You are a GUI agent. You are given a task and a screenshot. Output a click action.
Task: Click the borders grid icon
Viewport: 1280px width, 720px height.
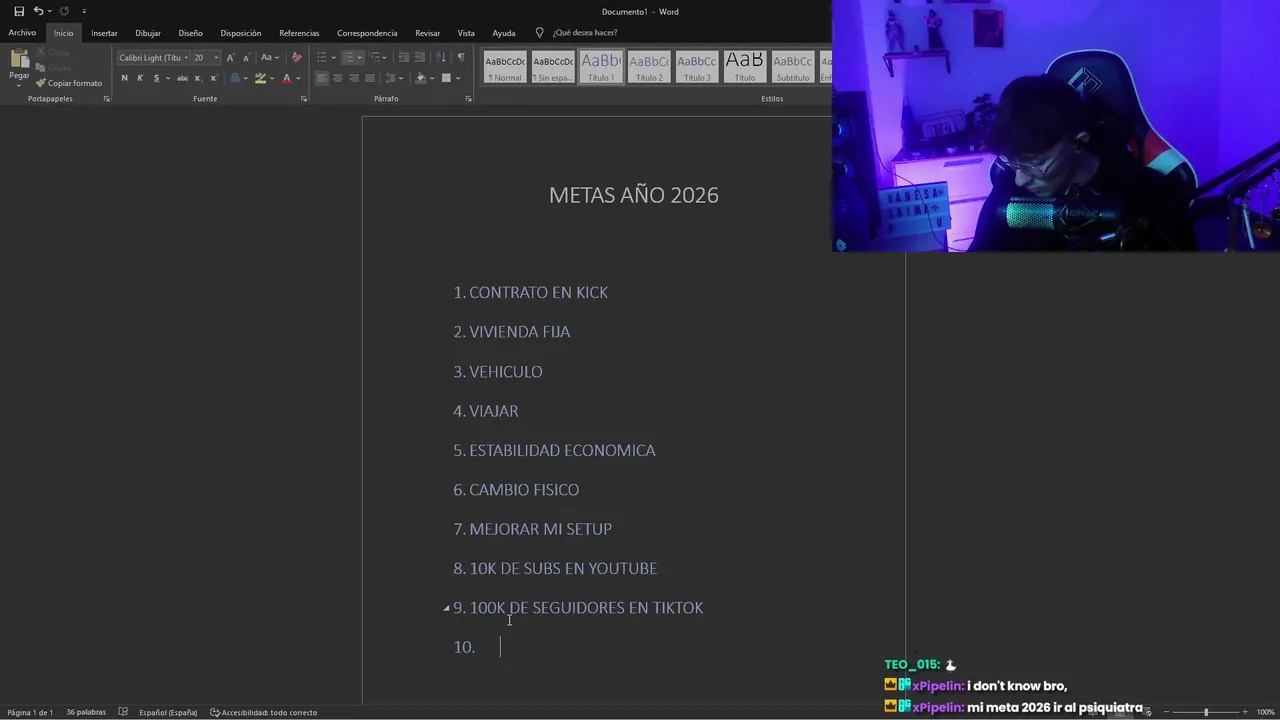(x=446, y=78)
